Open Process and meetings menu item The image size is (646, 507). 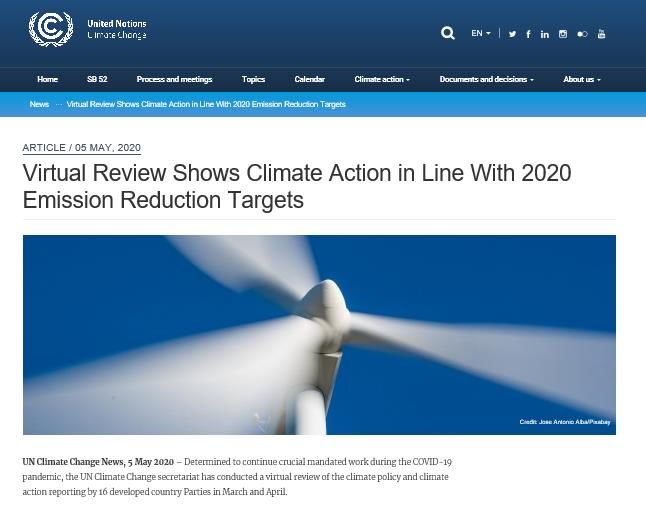(x=174, y=79)
